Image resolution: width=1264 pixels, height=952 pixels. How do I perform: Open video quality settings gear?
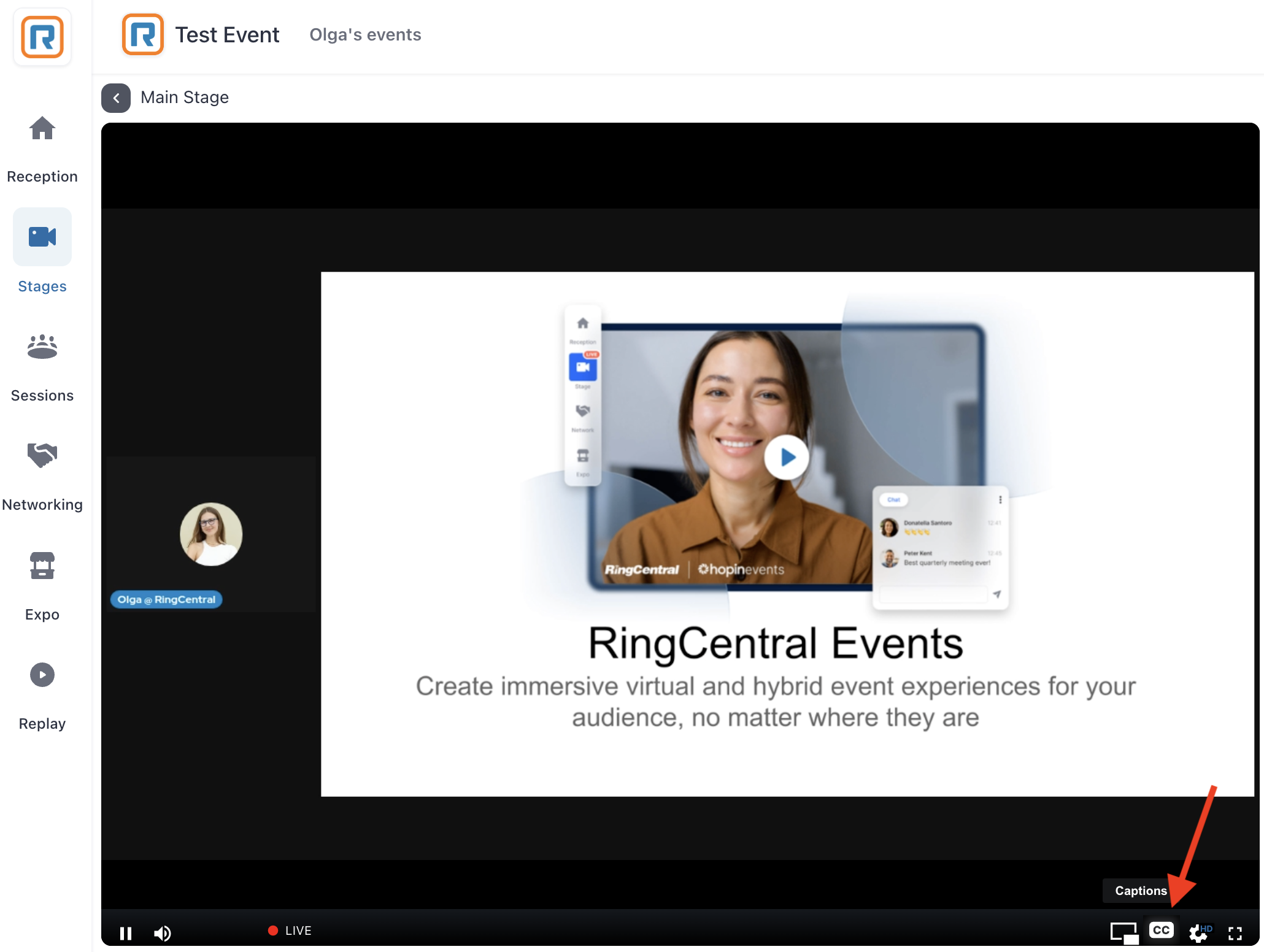[1200, 932]
